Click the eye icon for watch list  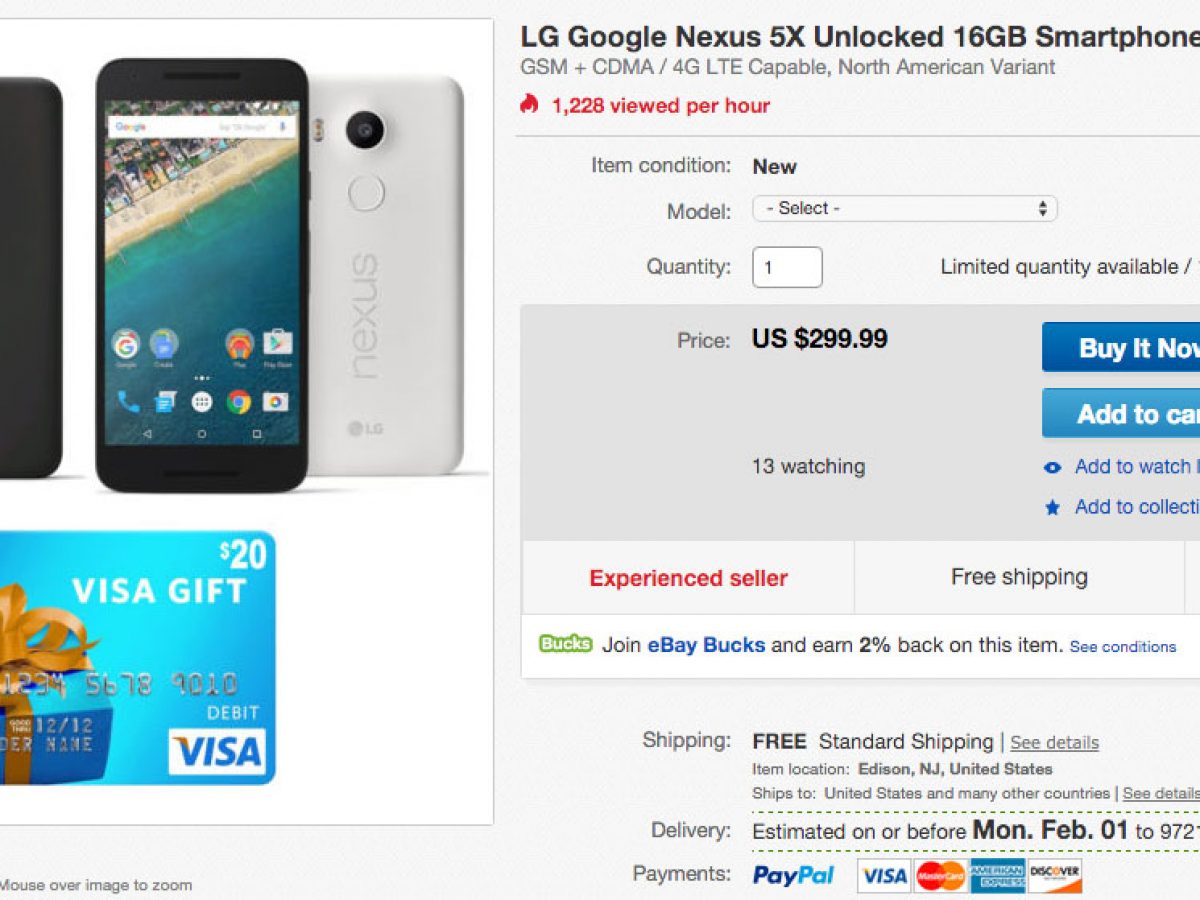1052,467
